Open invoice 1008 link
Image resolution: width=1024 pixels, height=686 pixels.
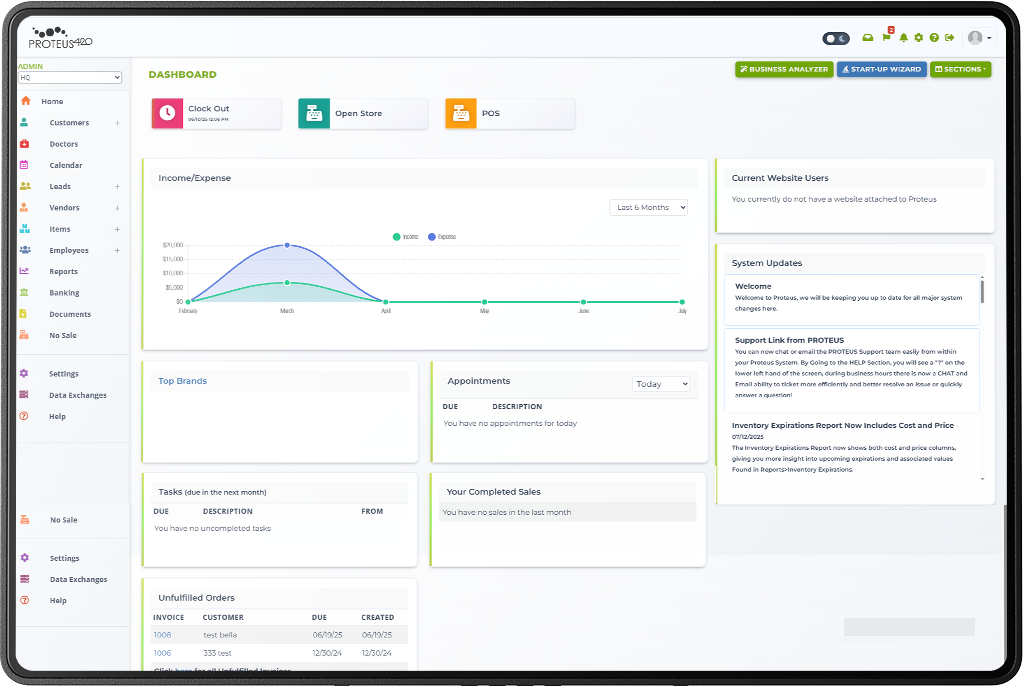(x=162, y=635)
